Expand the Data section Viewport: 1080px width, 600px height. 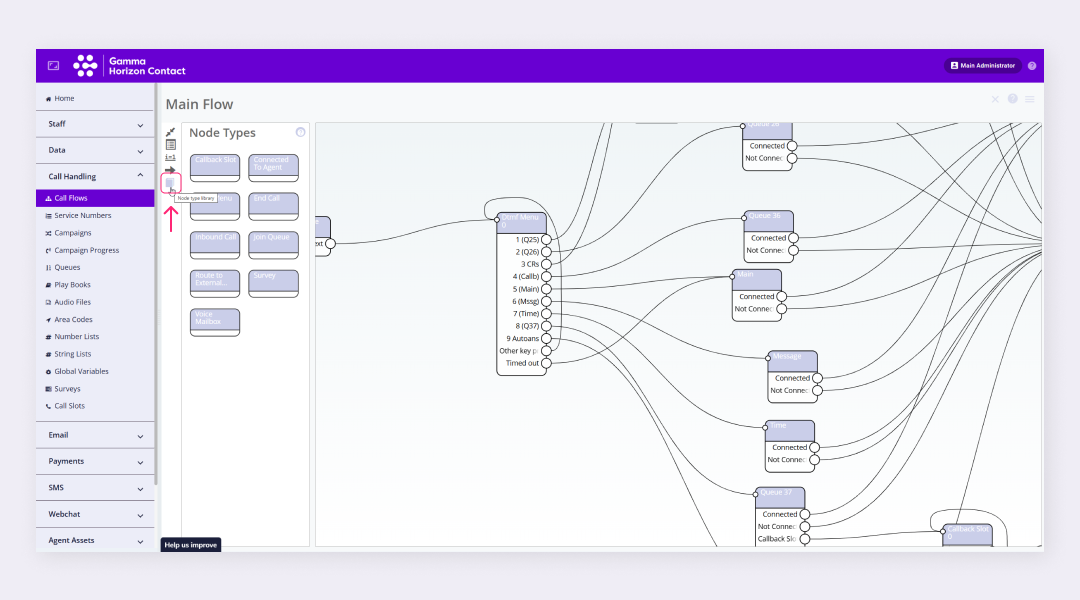click(x=95, y=150)
